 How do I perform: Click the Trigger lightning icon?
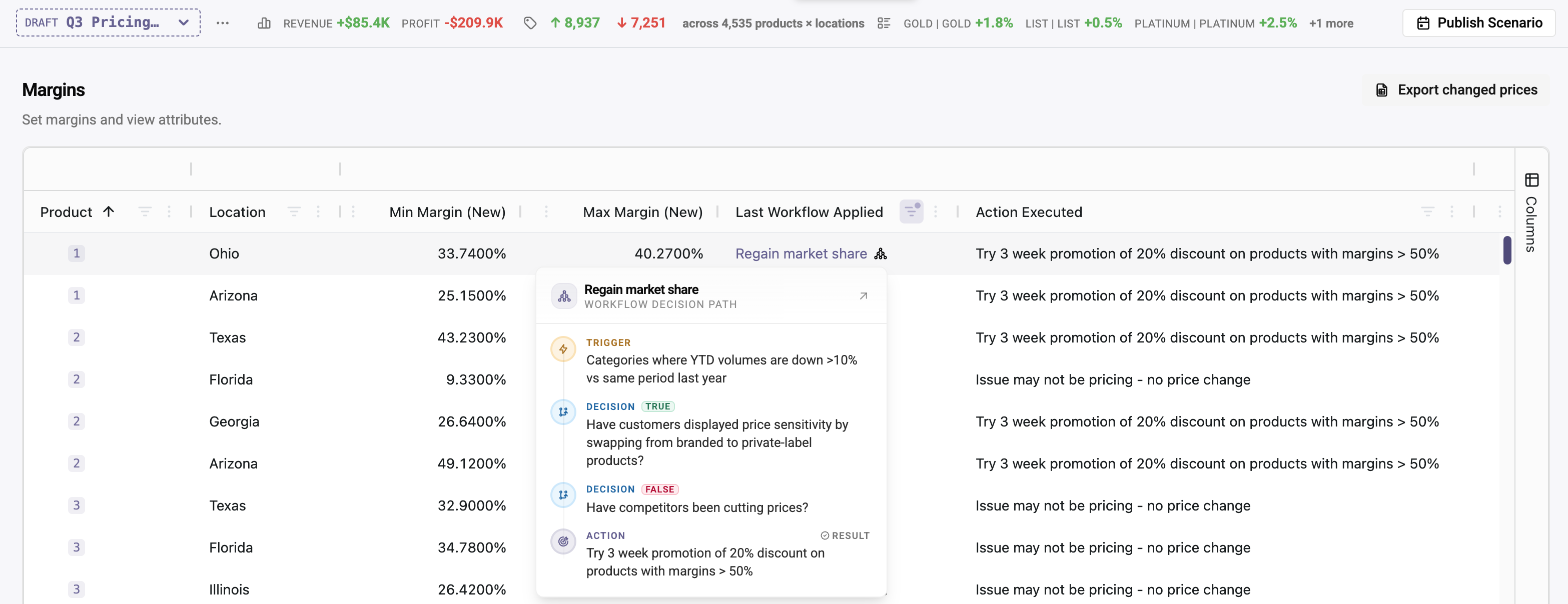(564, 349)
